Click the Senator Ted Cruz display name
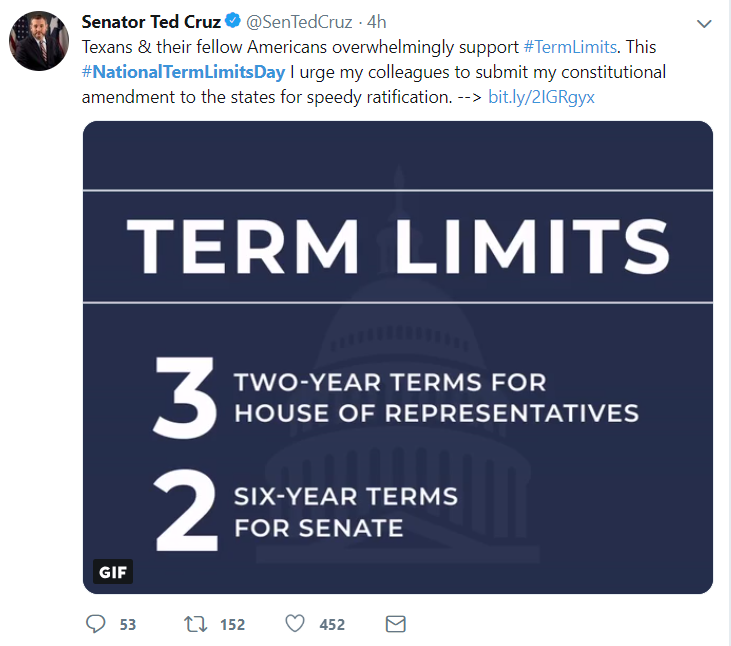Image resolution: width=731 pixels, height=646 pixels. [151, 22]
